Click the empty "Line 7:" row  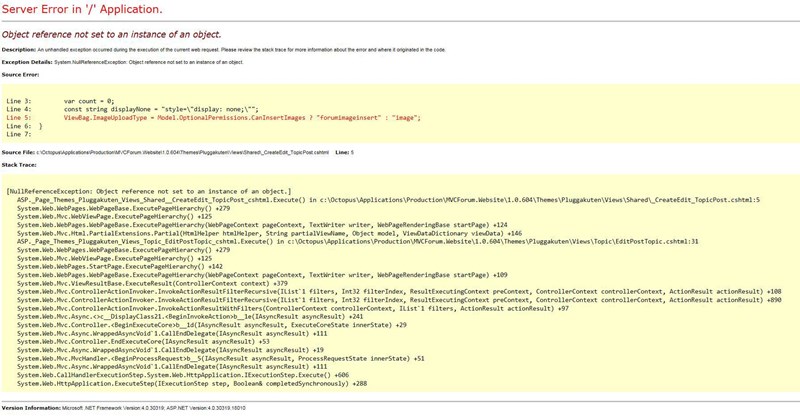click(19, 134)
